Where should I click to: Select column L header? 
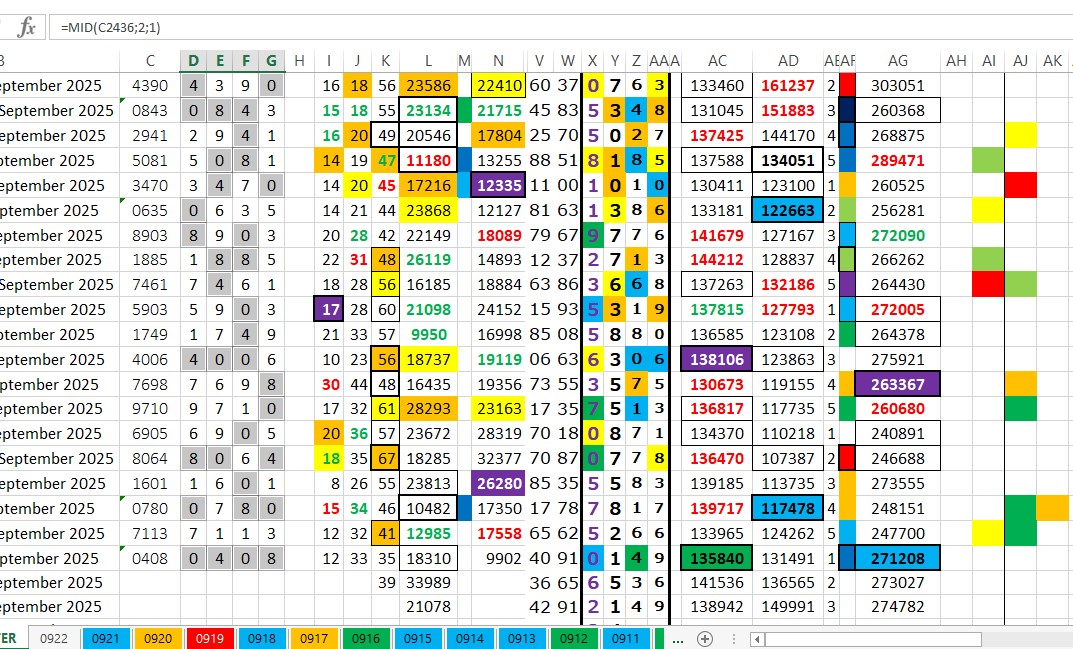pyautogui.click(x=428, y=61)
